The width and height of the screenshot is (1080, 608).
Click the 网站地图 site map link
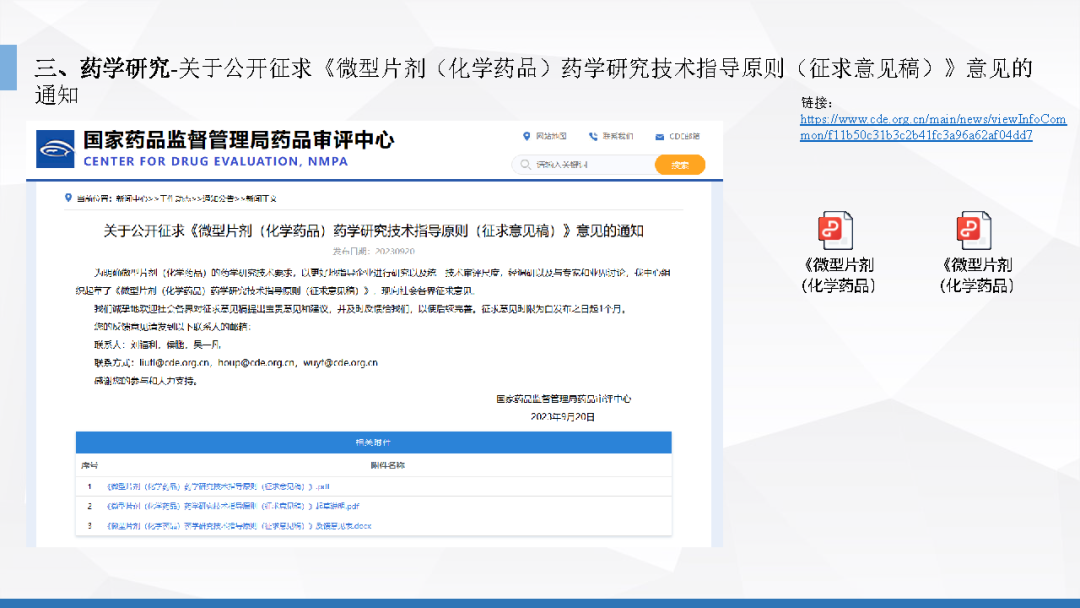(551, 137)
